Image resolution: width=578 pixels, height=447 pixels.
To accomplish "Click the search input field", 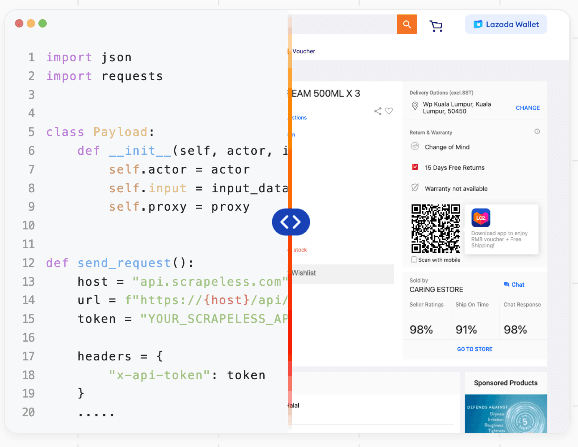I will (344, 24).
